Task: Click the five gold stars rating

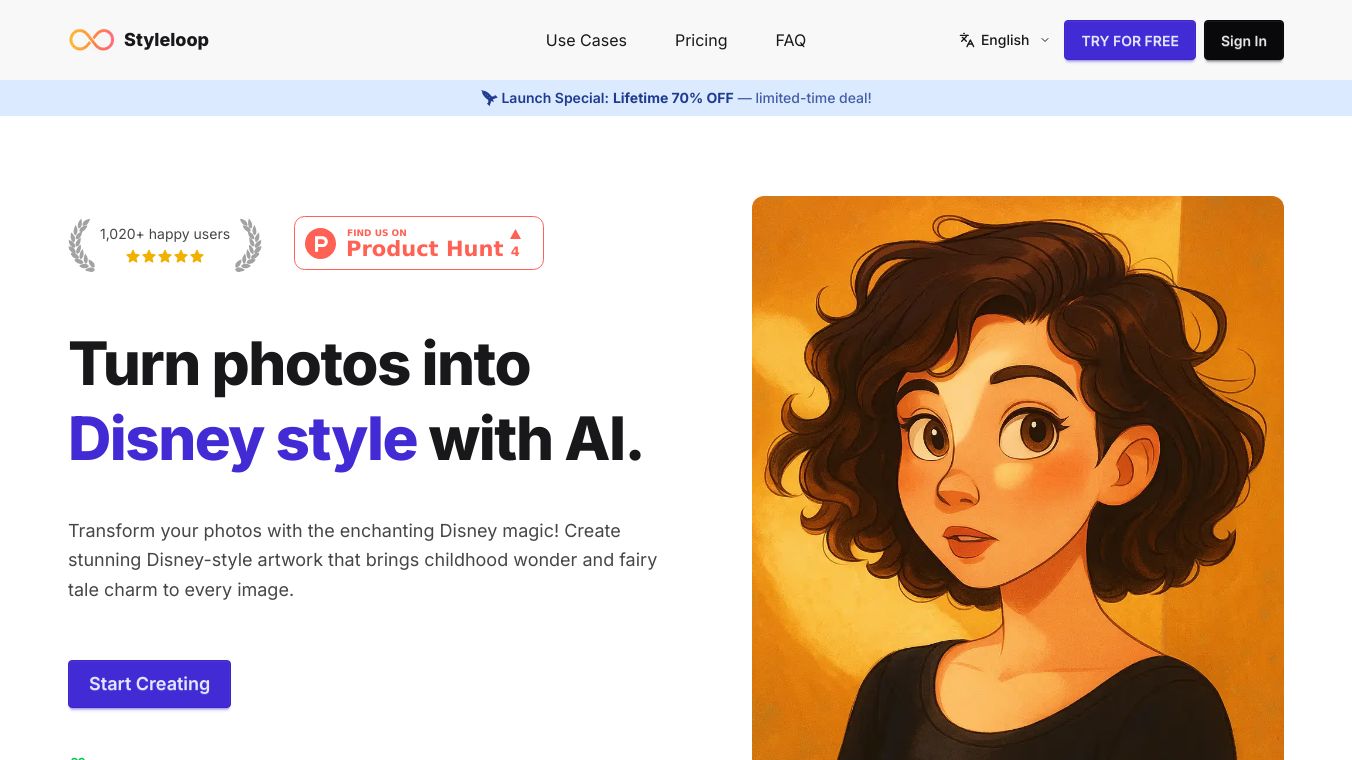Action: 165,257
